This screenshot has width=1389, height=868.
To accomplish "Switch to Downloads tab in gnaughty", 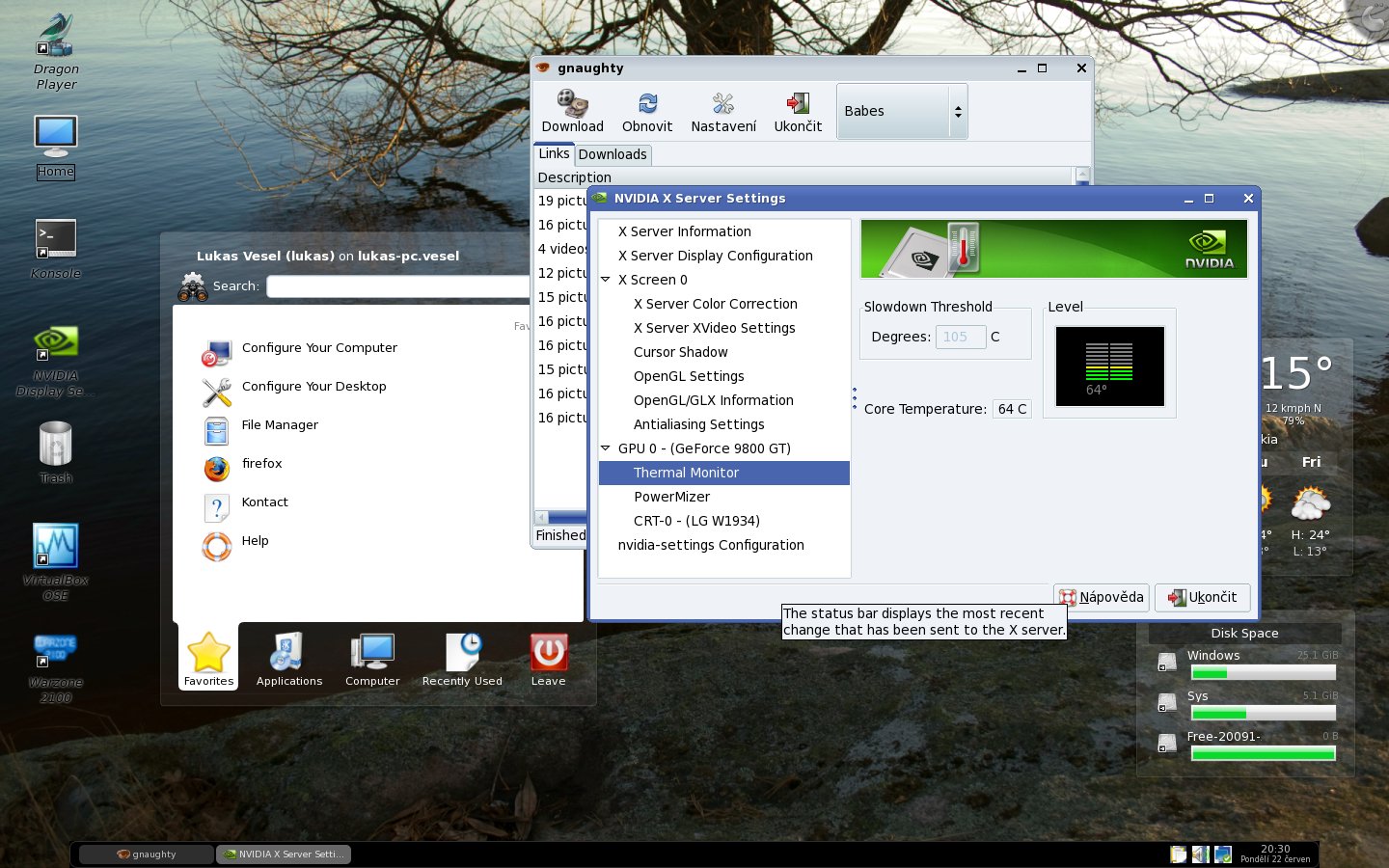I will [613, 154].
